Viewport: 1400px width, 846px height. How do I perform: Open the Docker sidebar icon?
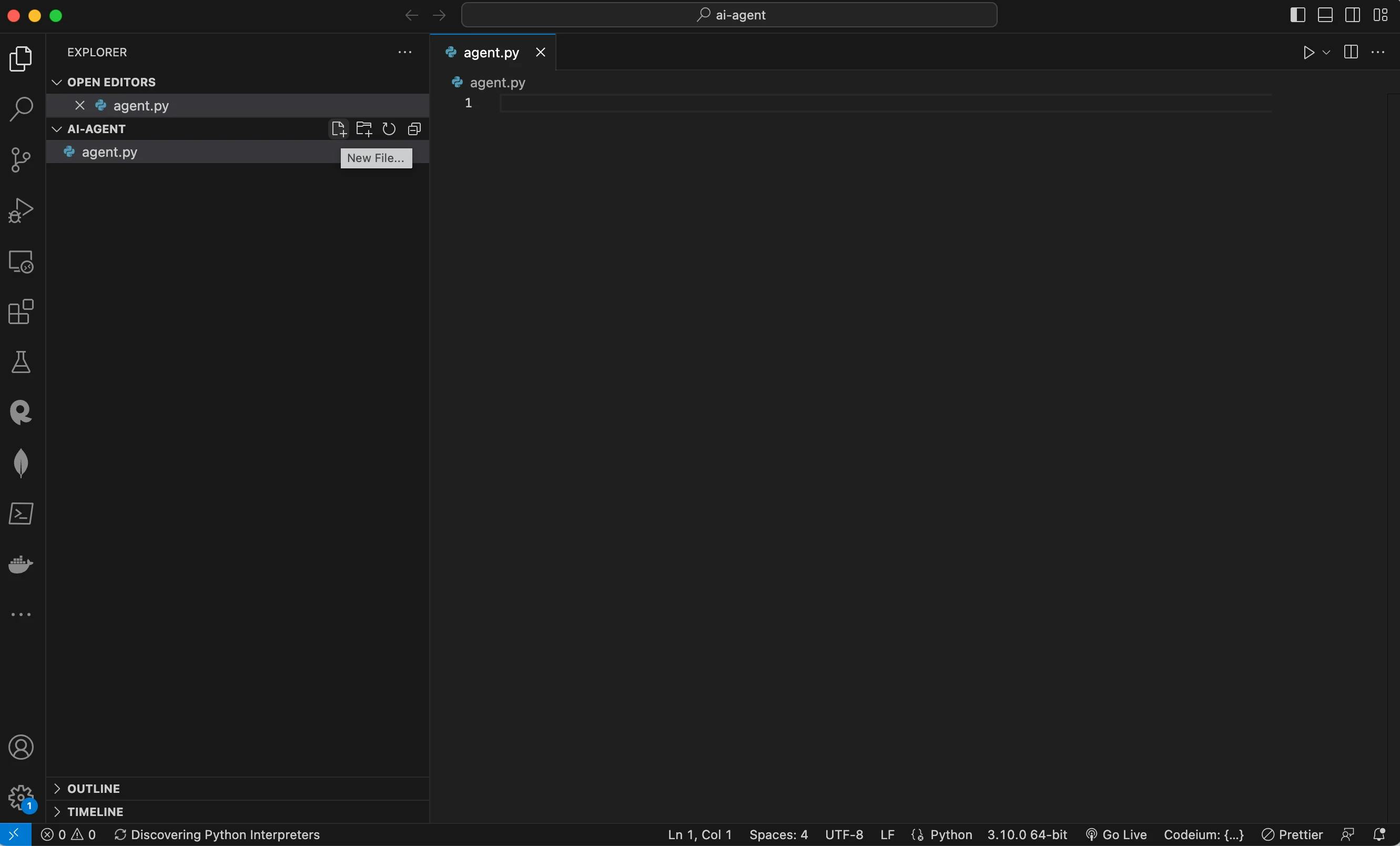(x=21, y=564)
